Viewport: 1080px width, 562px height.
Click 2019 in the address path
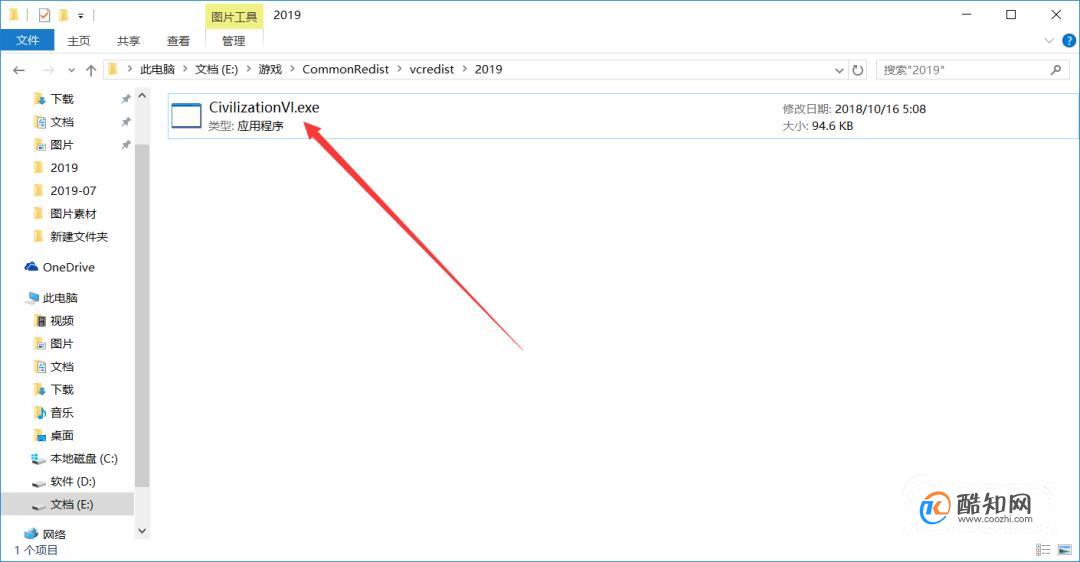pyautogui.click(x=488, y=70)
